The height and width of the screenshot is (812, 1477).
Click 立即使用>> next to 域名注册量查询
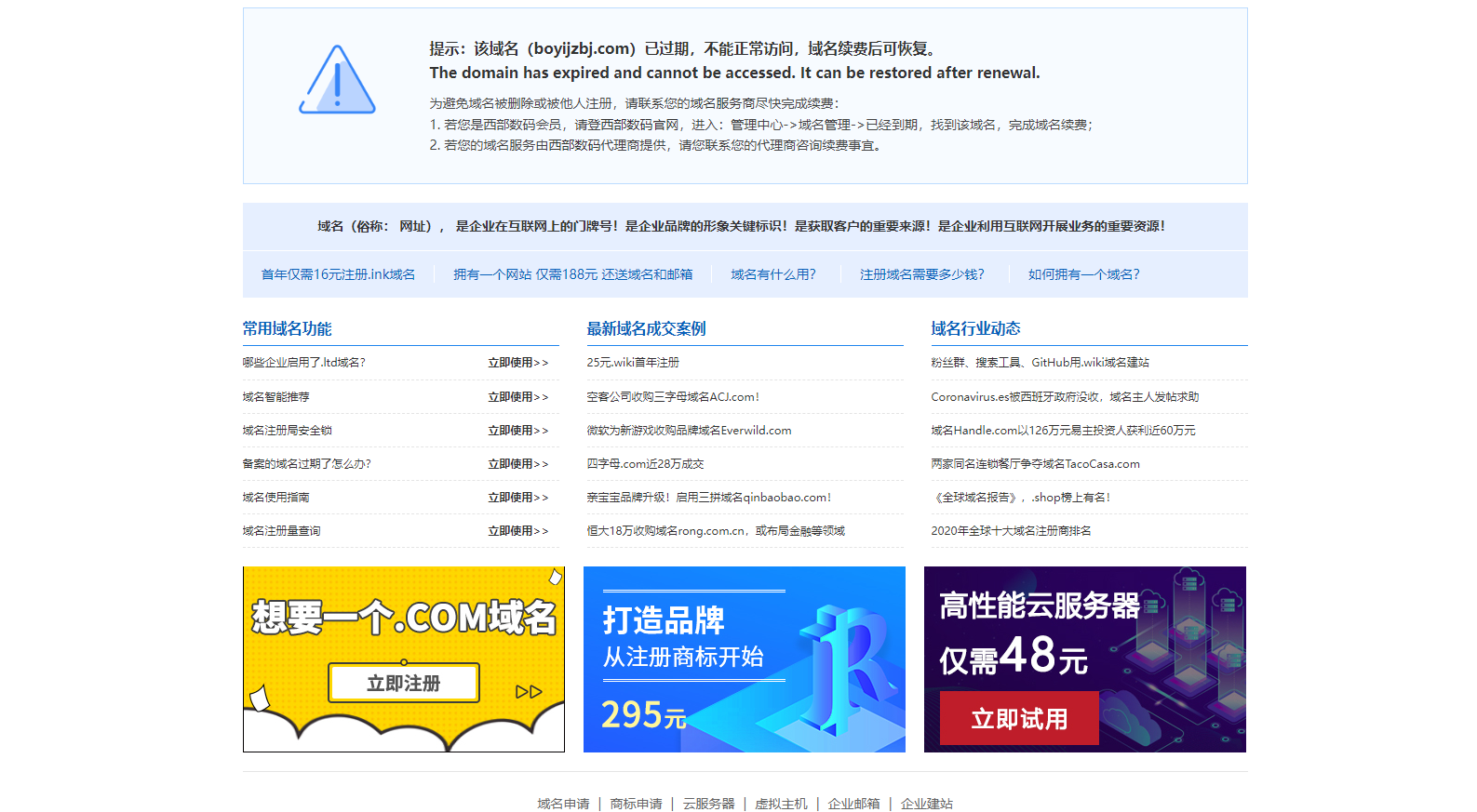pyautogui.click(x=517, y=531)
